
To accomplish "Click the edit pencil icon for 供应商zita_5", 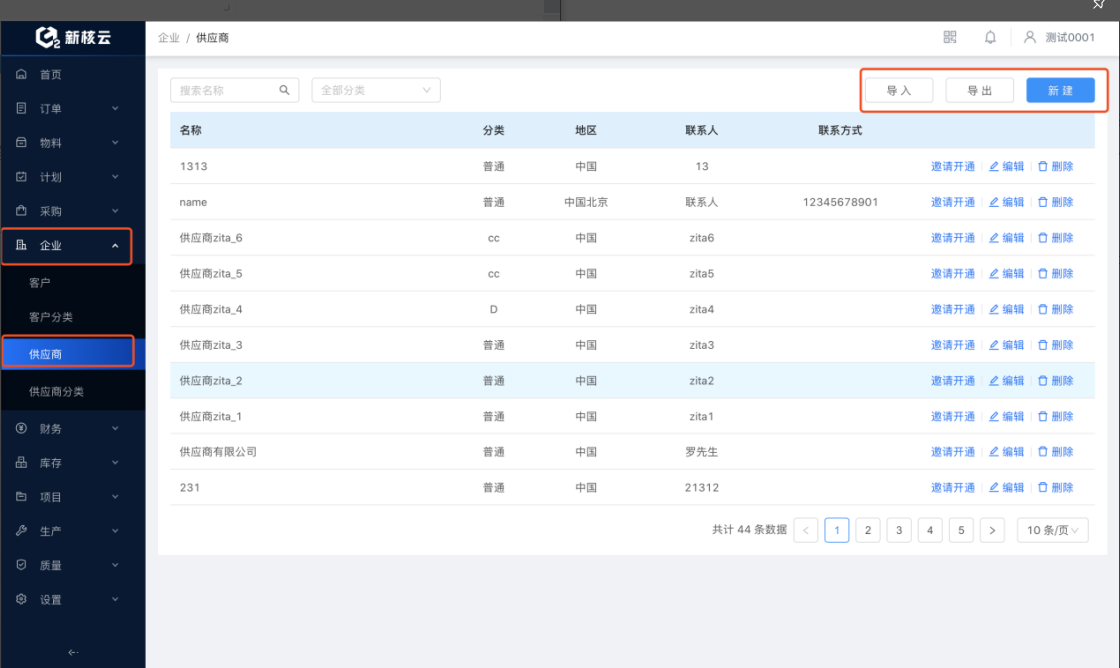I will (x=994, y=274).
